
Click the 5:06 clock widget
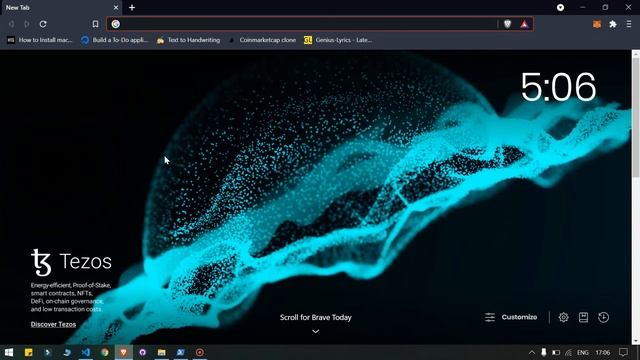(558, 87)
